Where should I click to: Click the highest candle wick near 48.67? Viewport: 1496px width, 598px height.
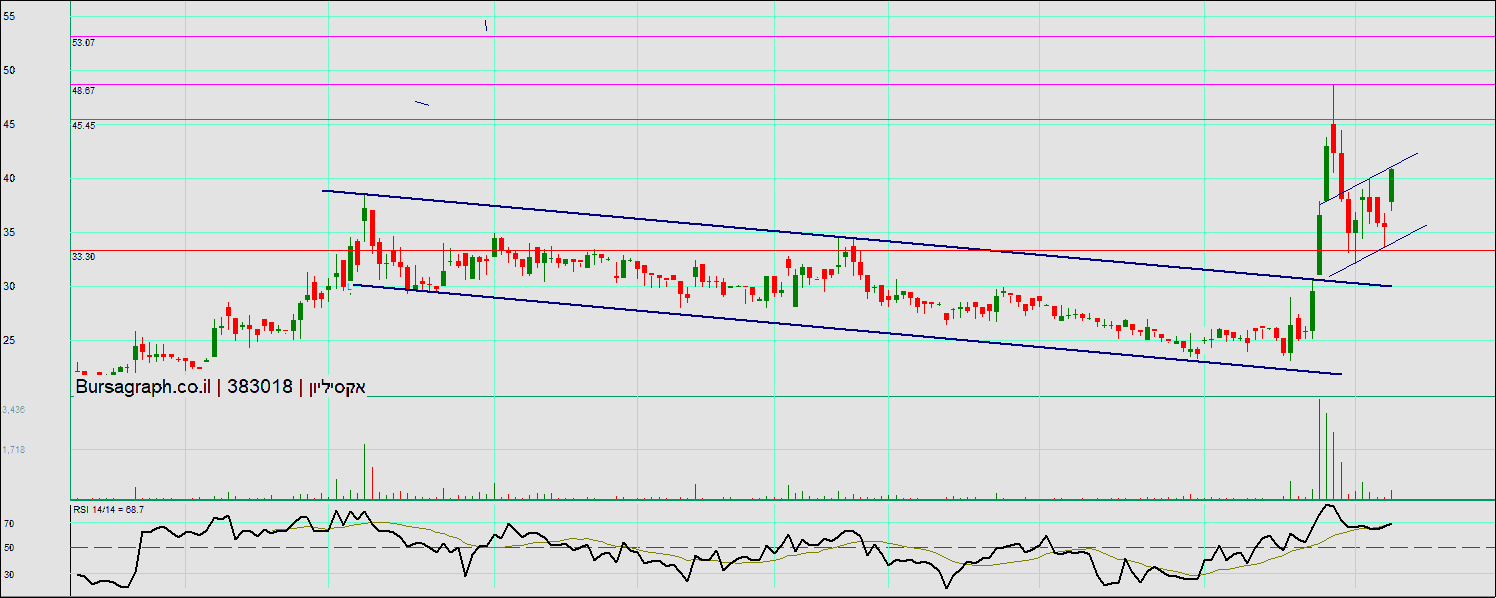1333,104
